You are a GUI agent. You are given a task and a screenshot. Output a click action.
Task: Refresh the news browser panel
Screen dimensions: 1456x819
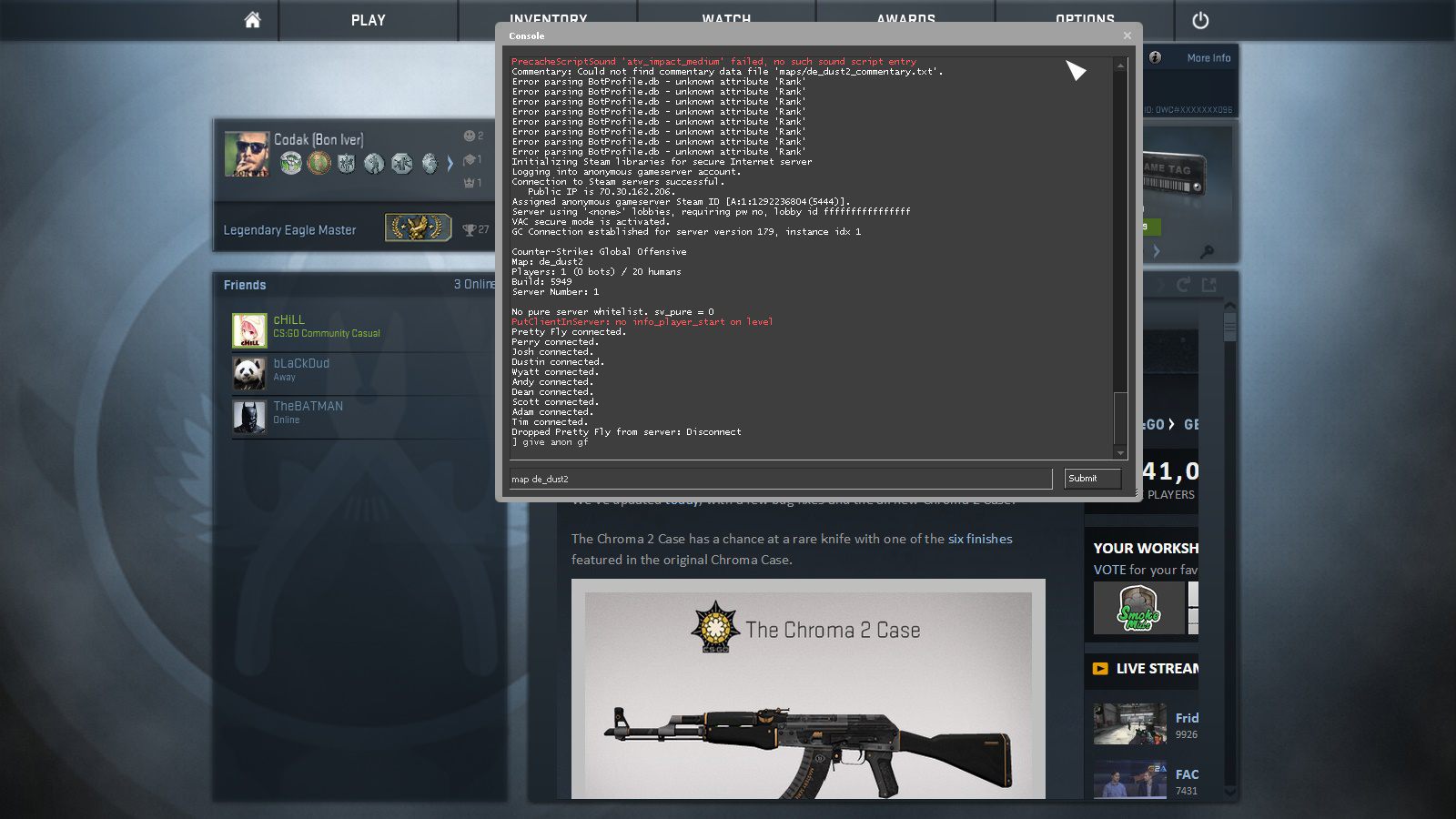pyautogui.click(x=1183, y=285)
